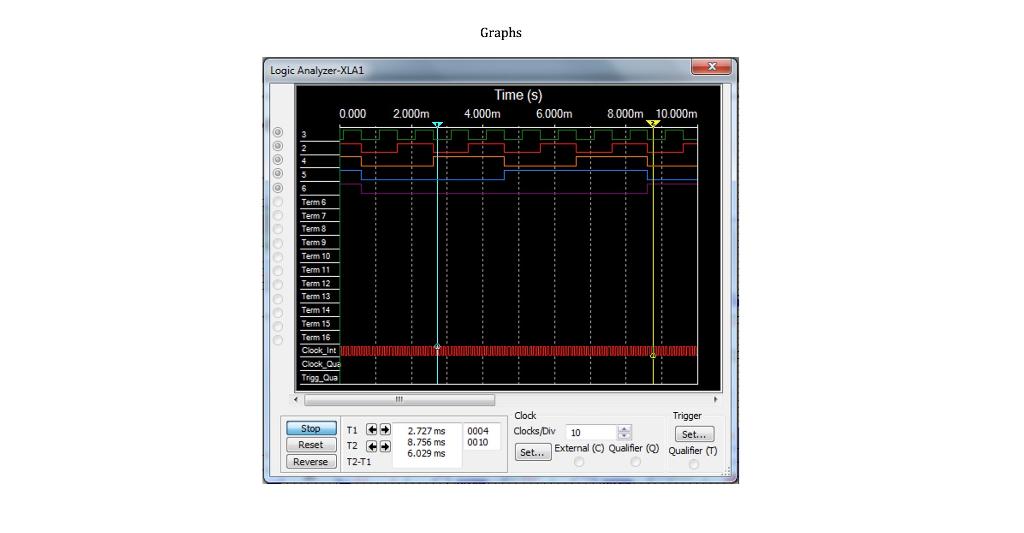Image resolution: width=1024 pixels, height=533 pixels.
Task: Click the Stop button
Action: pos(311,428)
